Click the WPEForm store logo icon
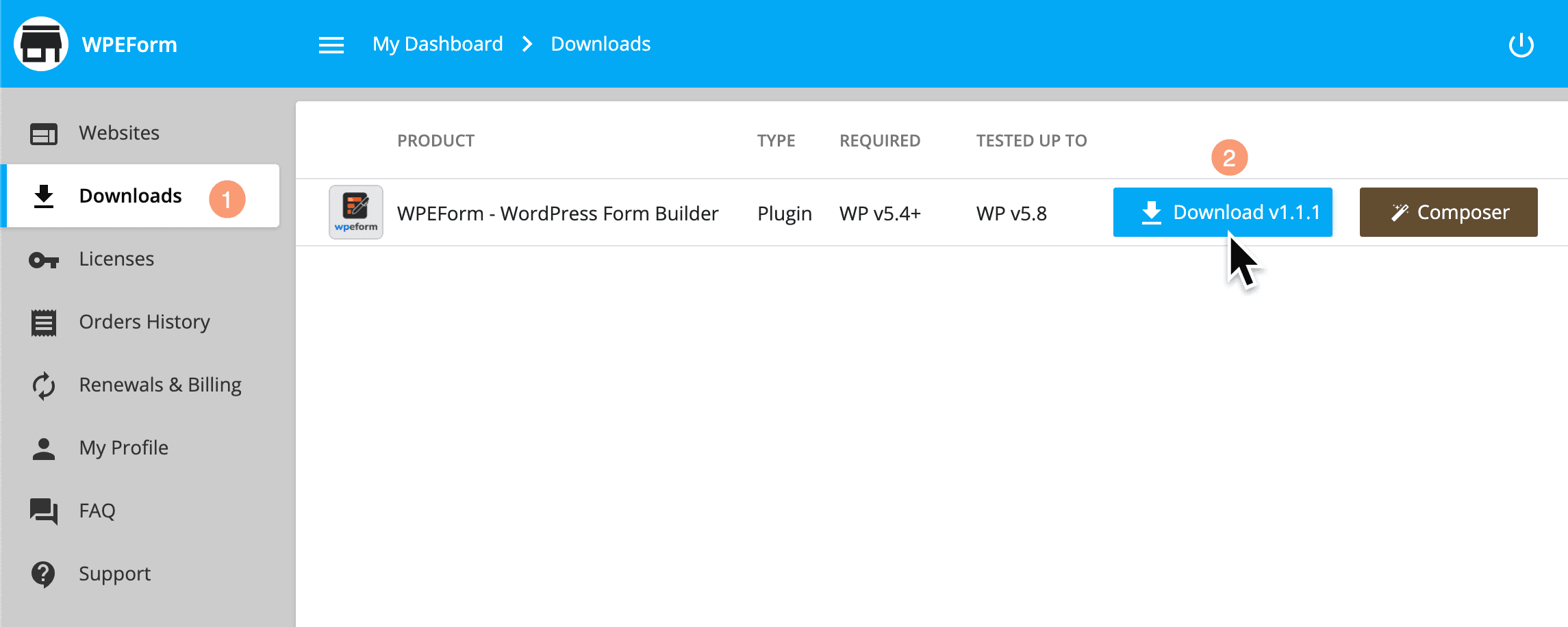Image resolution: width=1568 pixels, height=627 pixels. coord(41,44)
